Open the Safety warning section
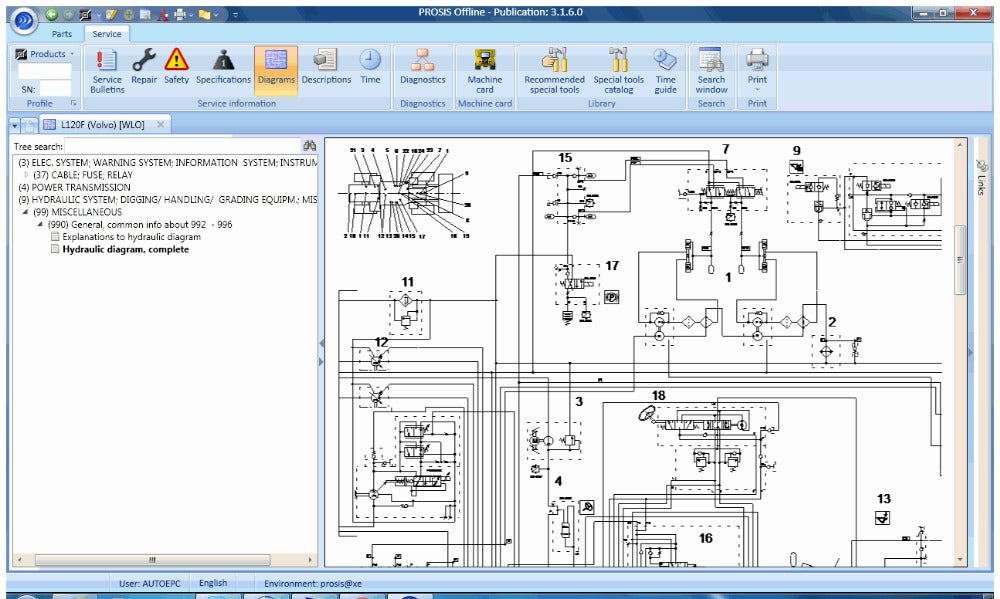 (x=176, y=66)
